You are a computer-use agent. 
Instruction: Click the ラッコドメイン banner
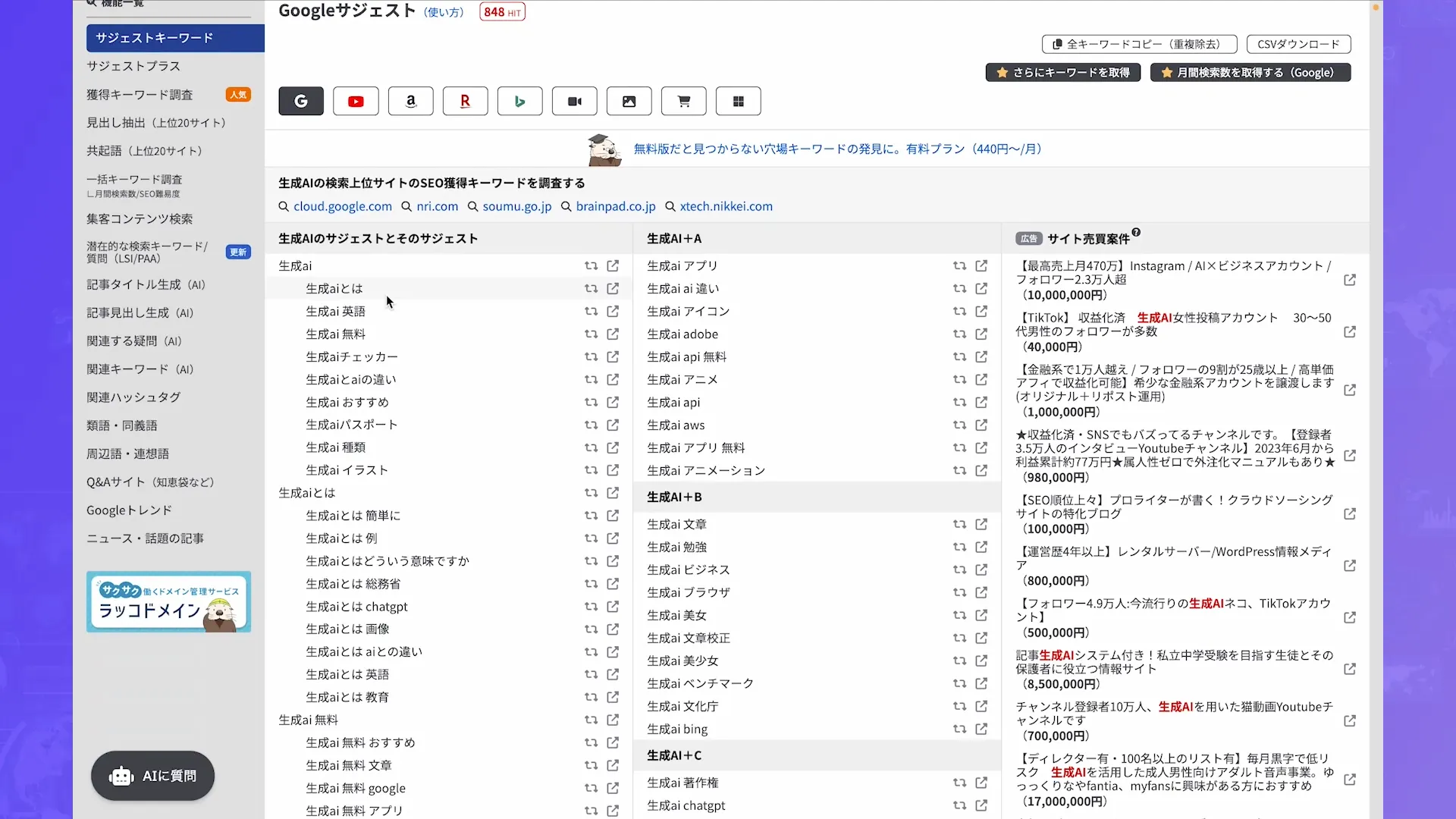tap(168, 601)
